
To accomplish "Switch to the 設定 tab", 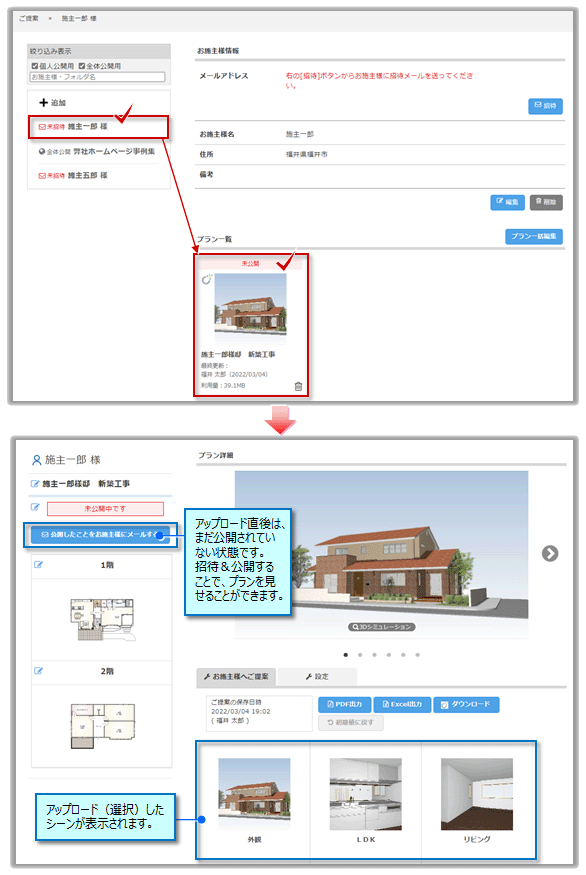I will 317,676.
